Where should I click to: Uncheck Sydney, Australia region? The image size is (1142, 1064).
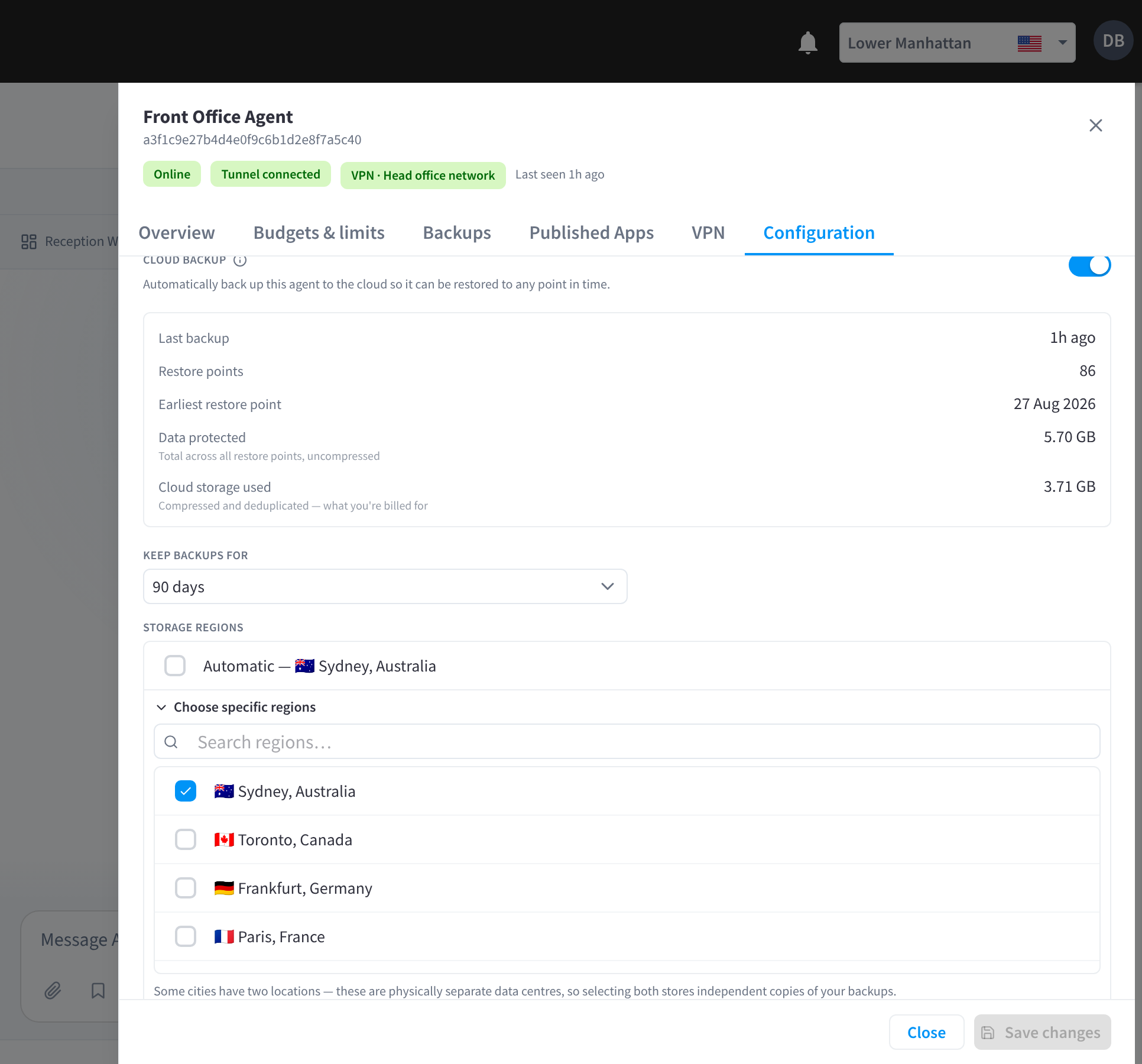[x=186, y=791]
